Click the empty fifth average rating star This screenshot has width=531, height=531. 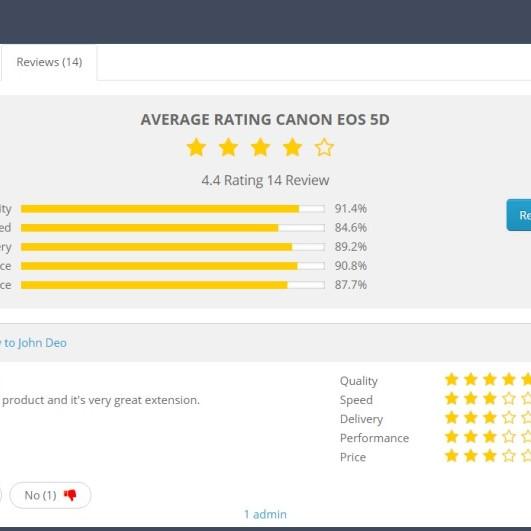(x=324, y=147)
